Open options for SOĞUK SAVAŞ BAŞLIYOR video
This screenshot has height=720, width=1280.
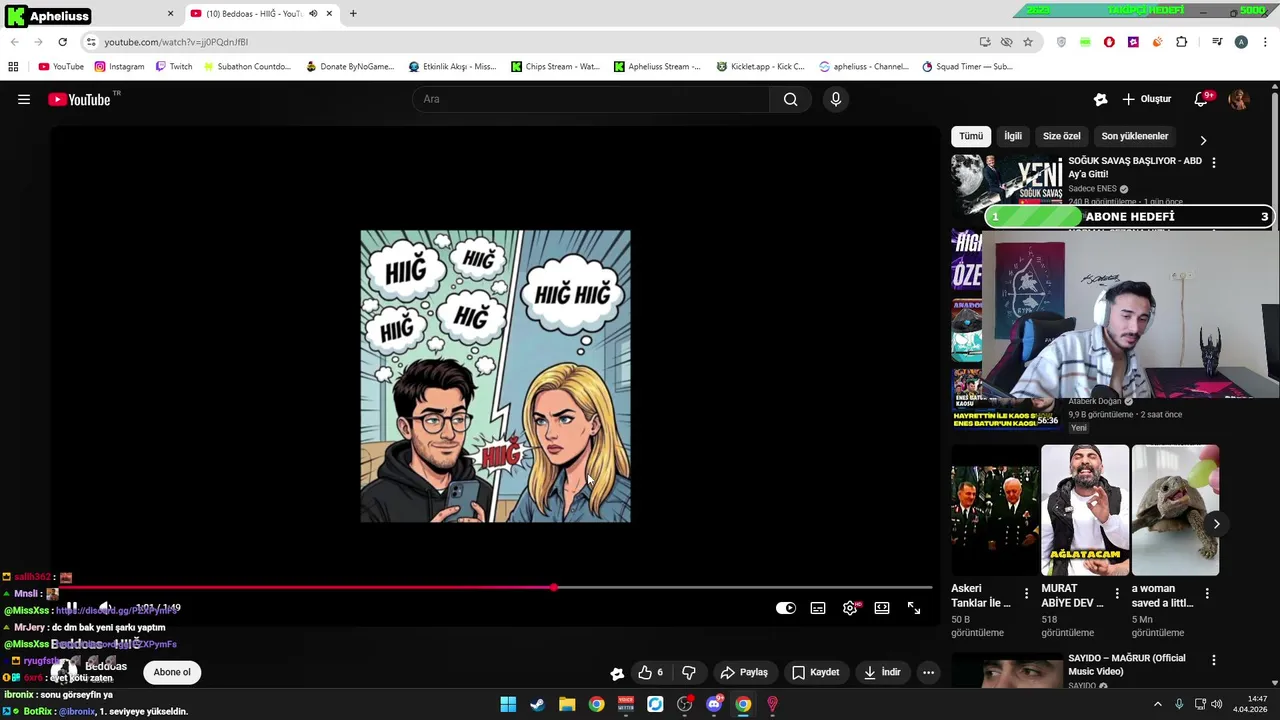1214,162
